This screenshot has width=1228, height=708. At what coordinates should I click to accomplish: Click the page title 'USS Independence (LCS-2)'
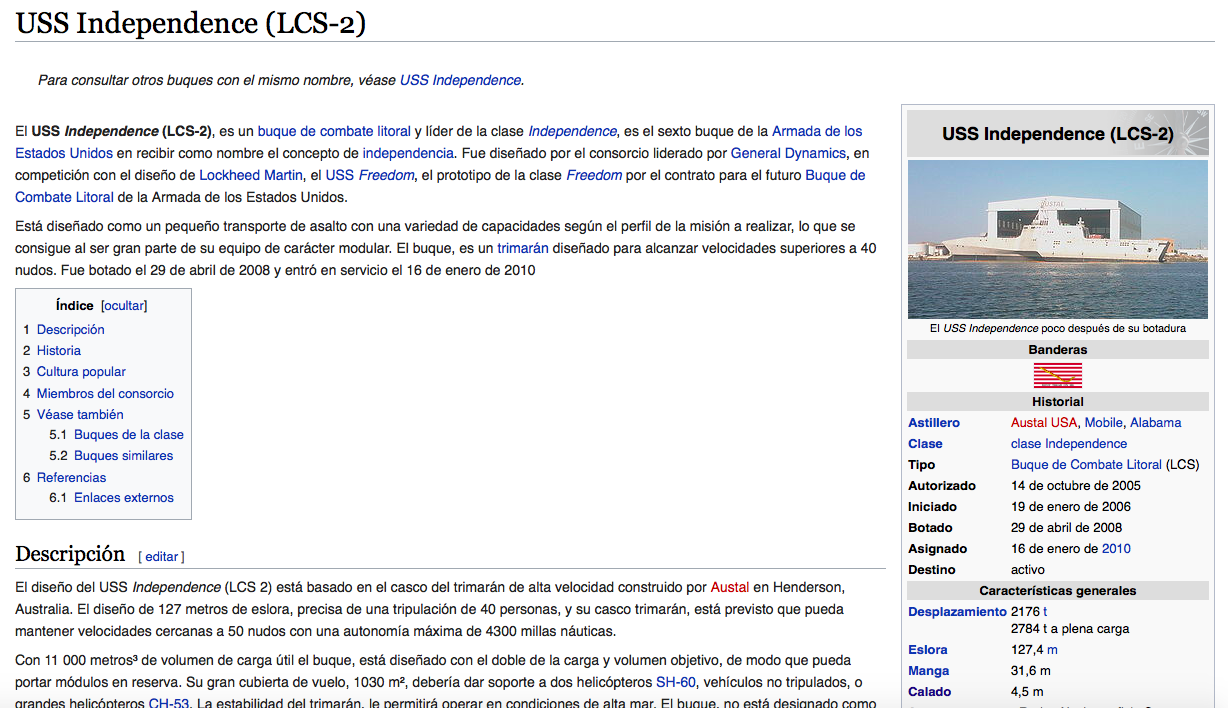[x=190, y=22]
